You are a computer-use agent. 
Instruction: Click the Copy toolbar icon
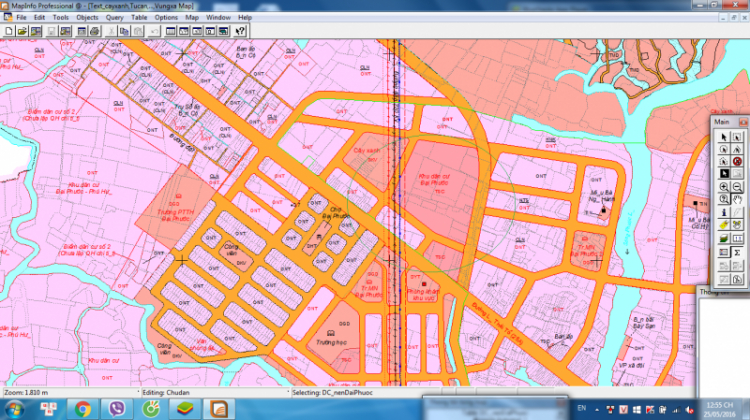tap(124, 32)
